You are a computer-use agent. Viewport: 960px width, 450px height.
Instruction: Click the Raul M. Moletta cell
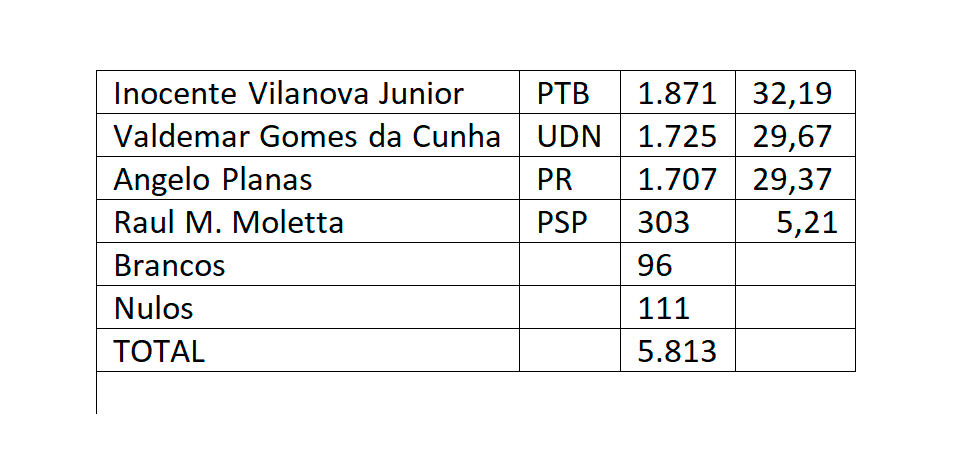(x=308, y=221)
